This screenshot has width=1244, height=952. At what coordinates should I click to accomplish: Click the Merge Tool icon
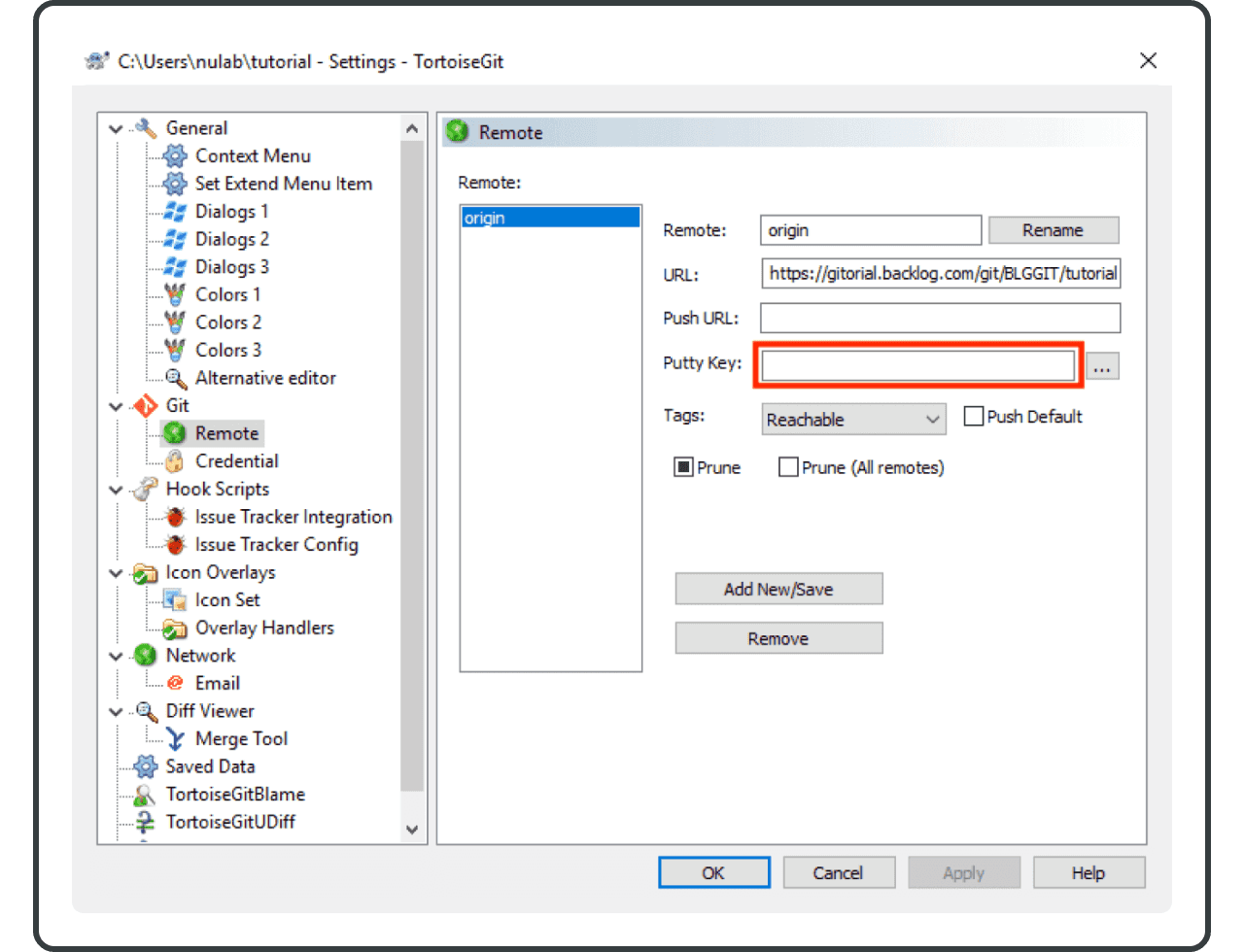coord(175,739)
